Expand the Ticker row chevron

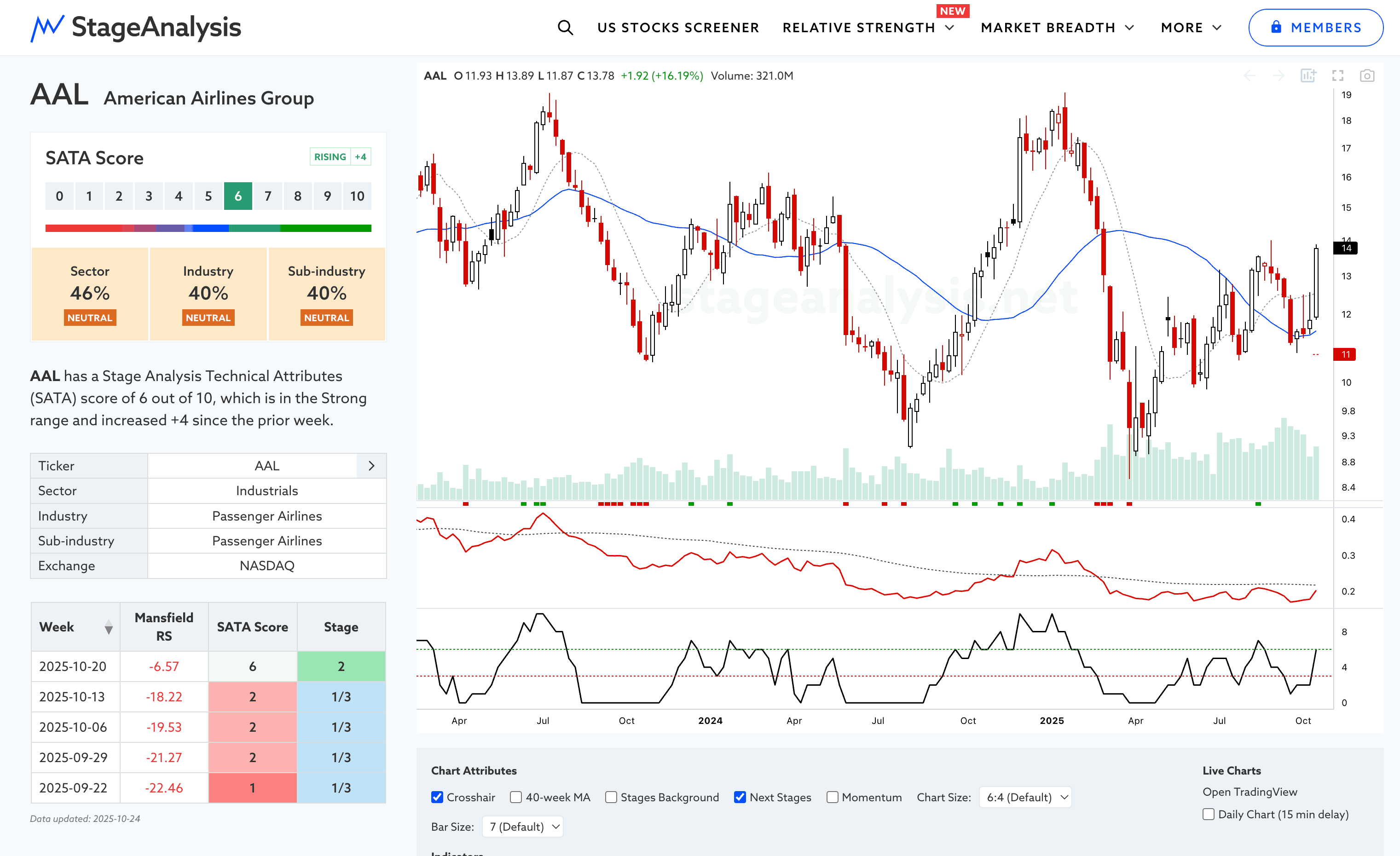pyautogui.click(x=371, y=466)
